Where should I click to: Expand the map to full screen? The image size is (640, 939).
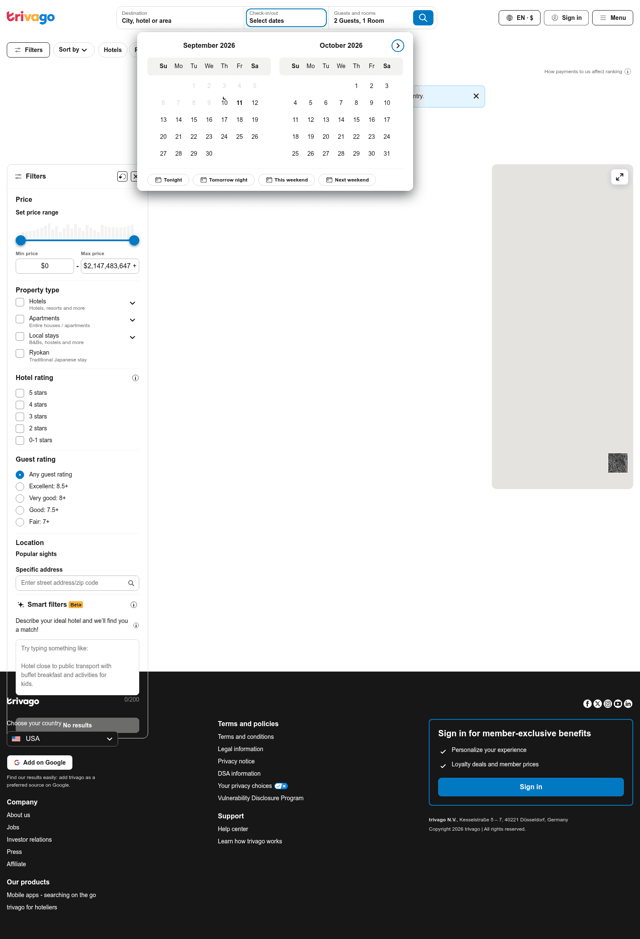coord(620,177)
